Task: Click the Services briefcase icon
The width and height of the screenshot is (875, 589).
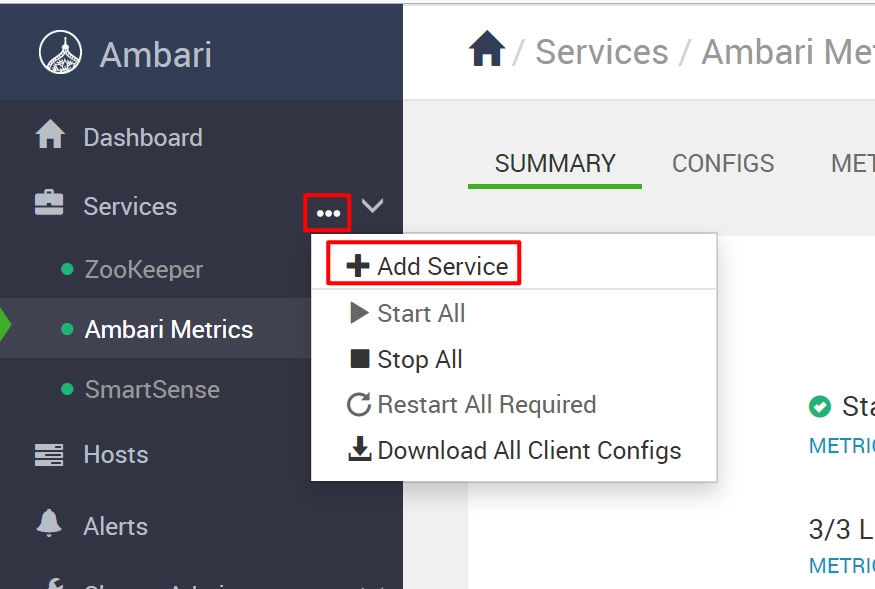Action: coord(49,203)
